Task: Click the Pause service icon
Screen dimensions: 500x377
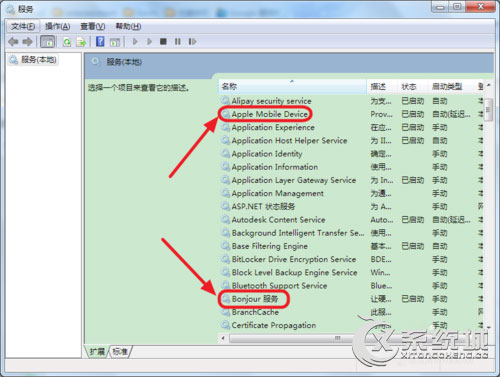Action: coord(178,42)
